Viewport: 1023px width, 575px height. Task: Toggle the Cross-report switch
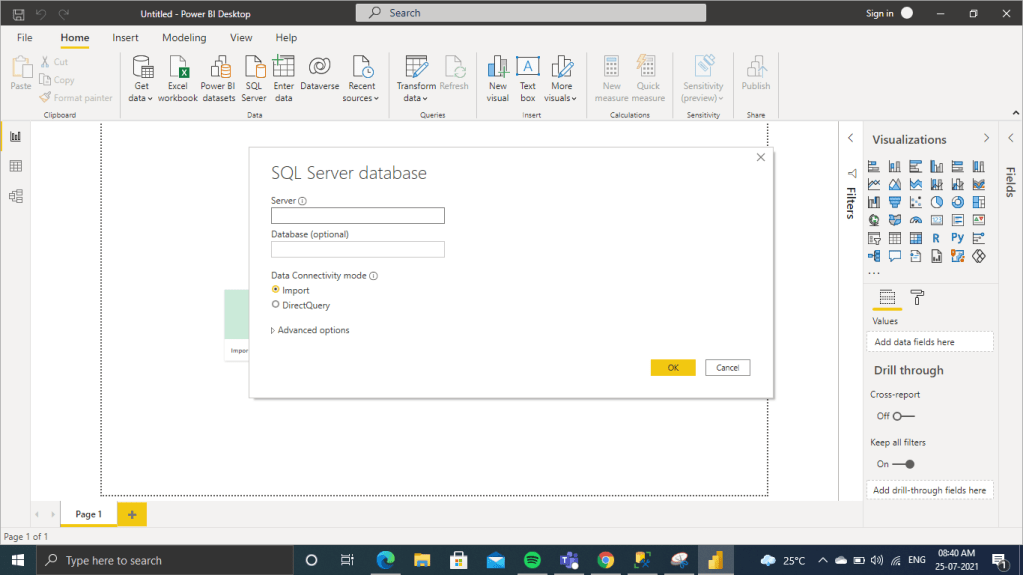coord(904,416)
